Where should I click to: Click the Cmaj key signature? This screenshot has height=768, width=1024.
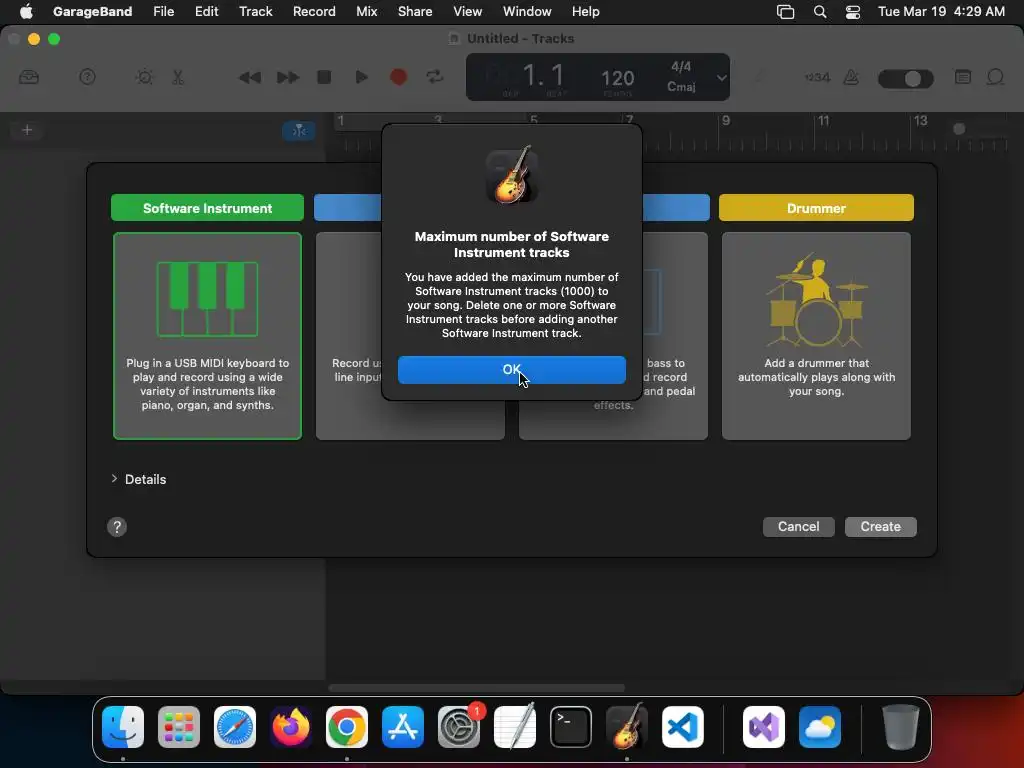point(681,87)
